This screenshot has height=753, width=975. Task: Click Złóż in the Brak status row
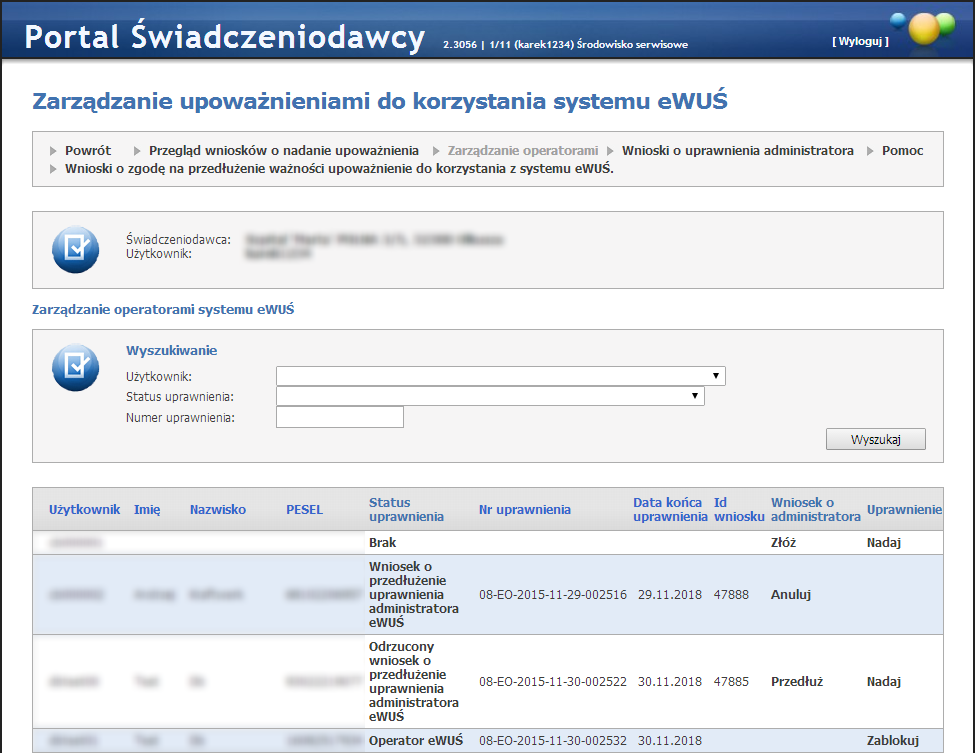click(783, 542)
